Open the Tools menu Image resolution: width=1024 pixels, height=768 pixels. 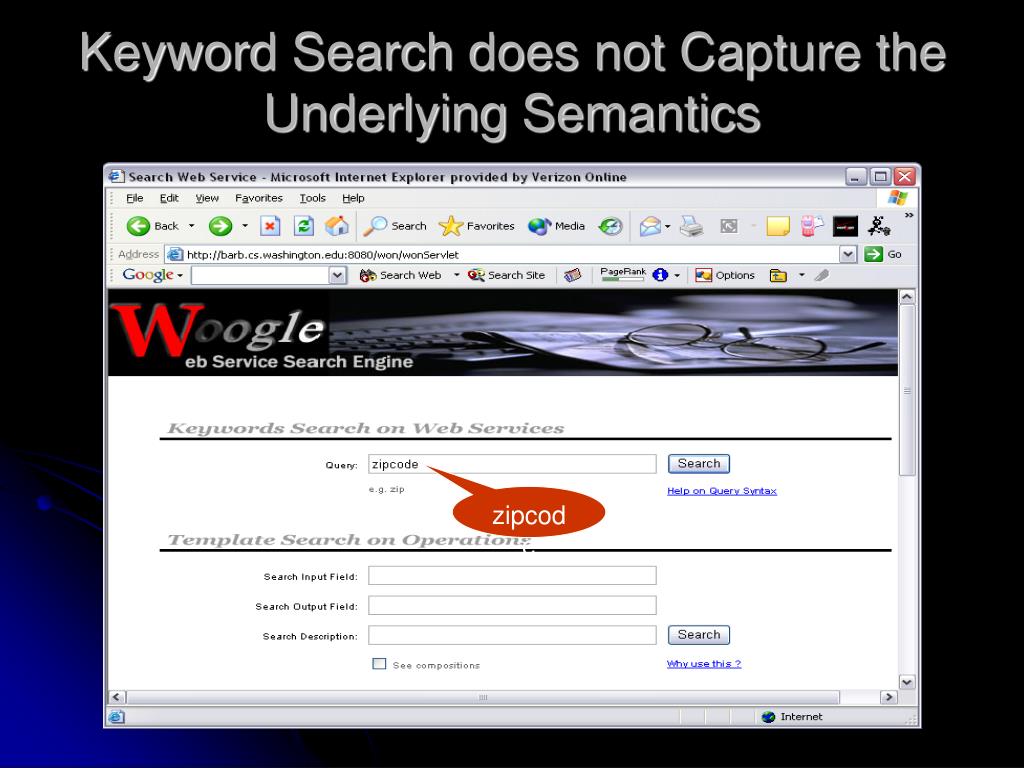tap(312, 198)
